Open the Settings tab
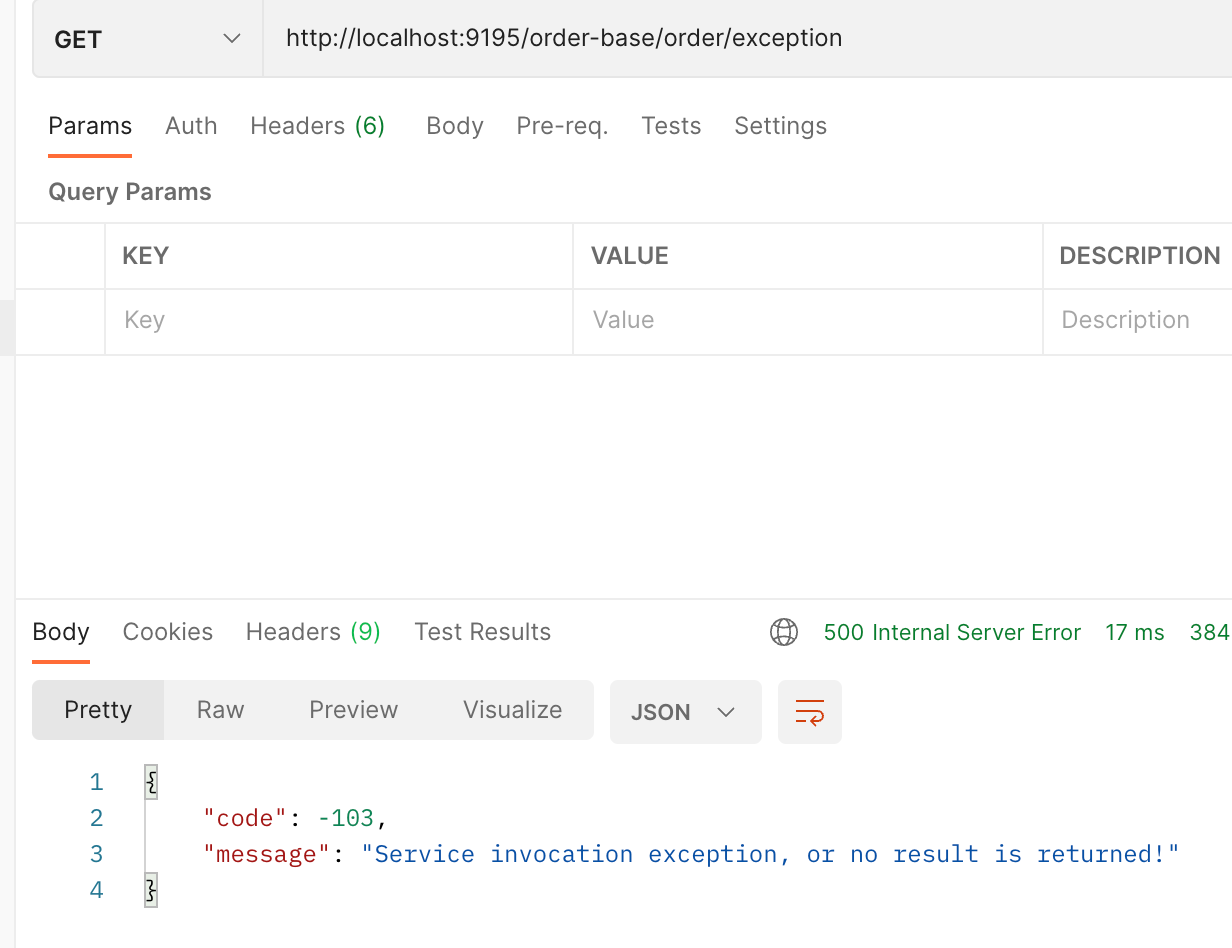 pos(781,126)
